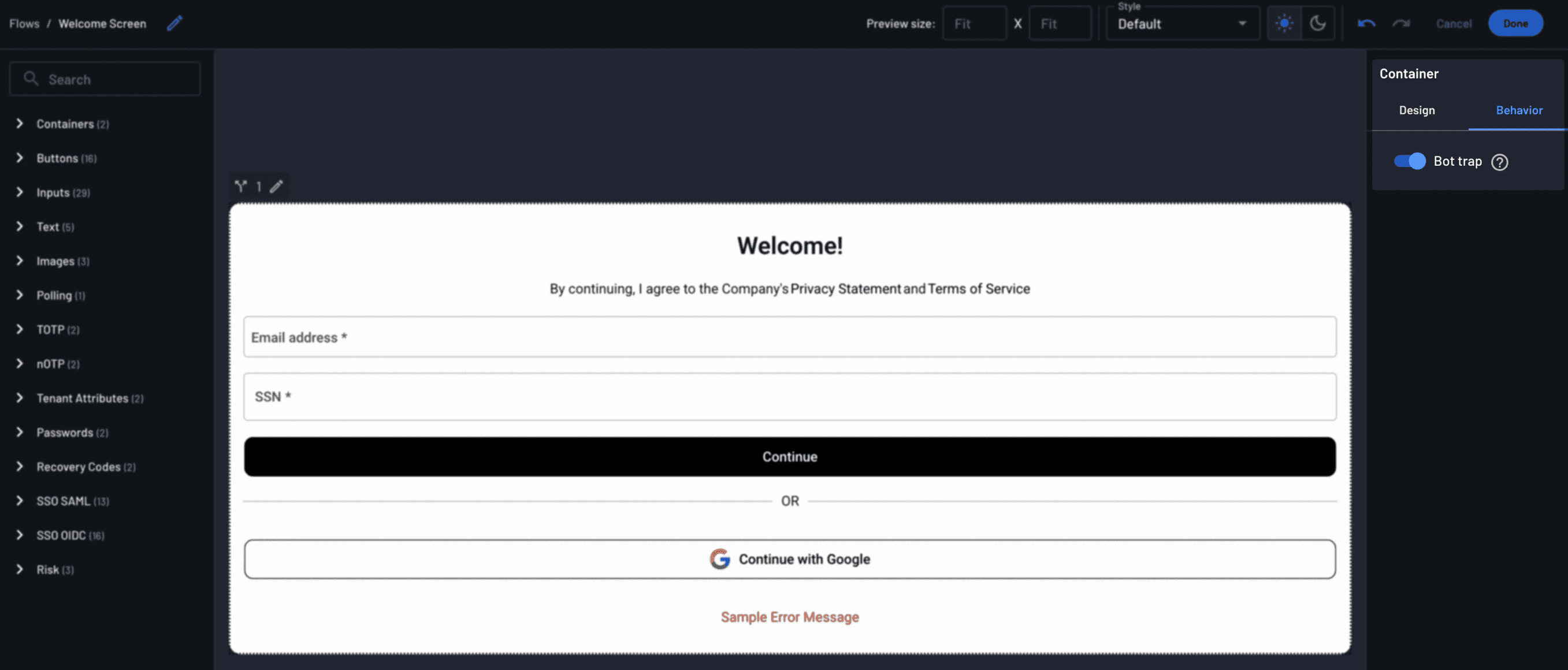Switch preview to dark mode moon icon
Image resolution: width=1568 pixels, height=670 pixels.
(1318, 23)
